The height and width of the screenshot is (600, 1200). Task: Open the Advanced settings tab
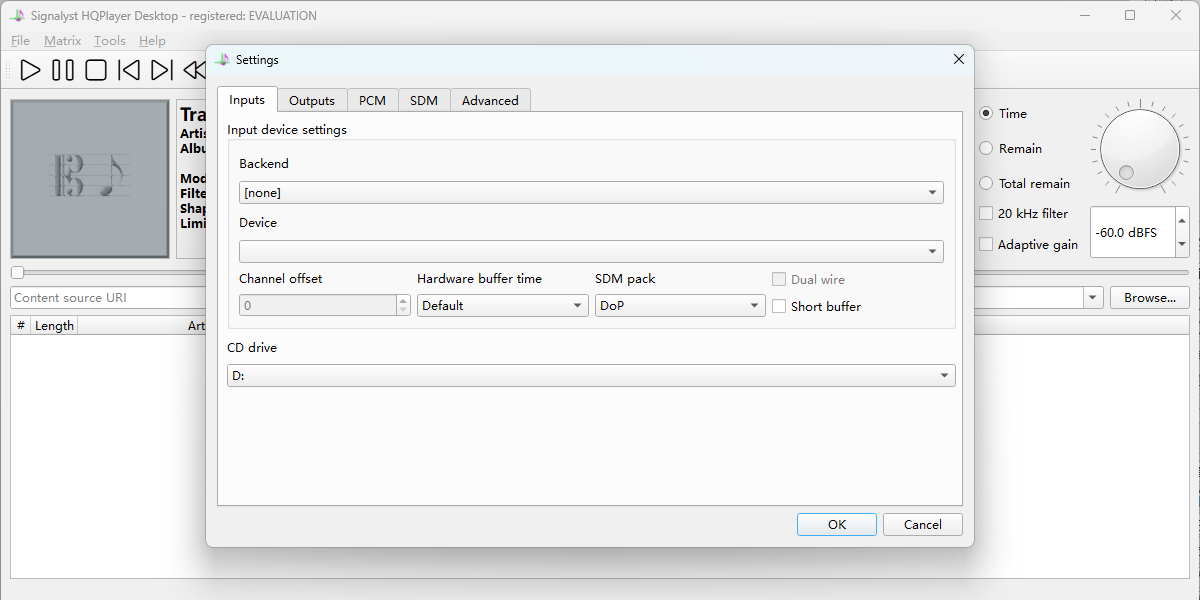[490, 101]
